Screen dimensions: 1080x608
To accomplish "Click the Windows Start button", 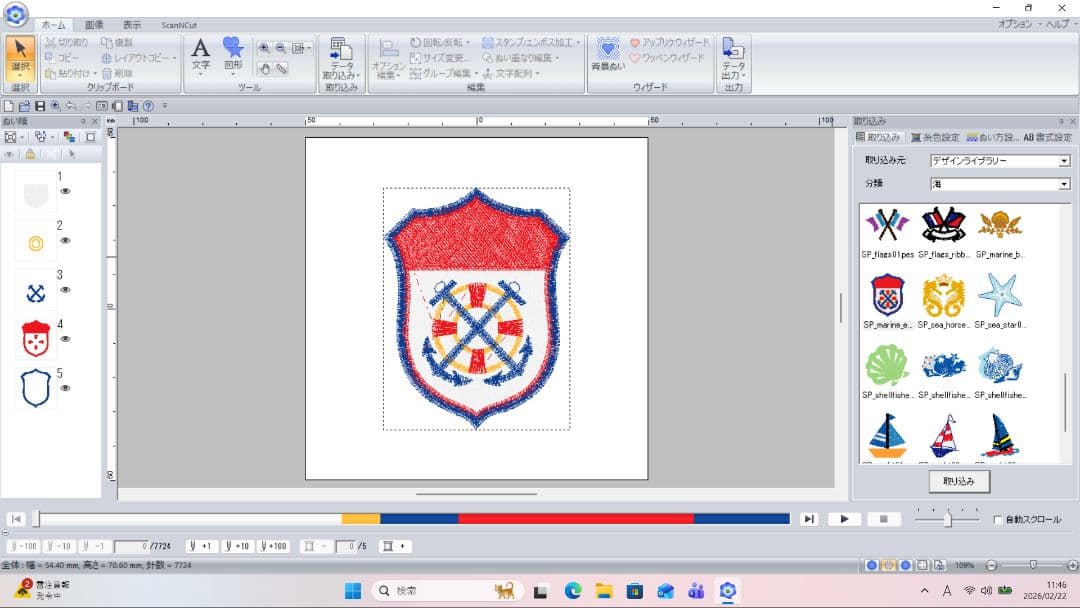I will click(353, 591).
